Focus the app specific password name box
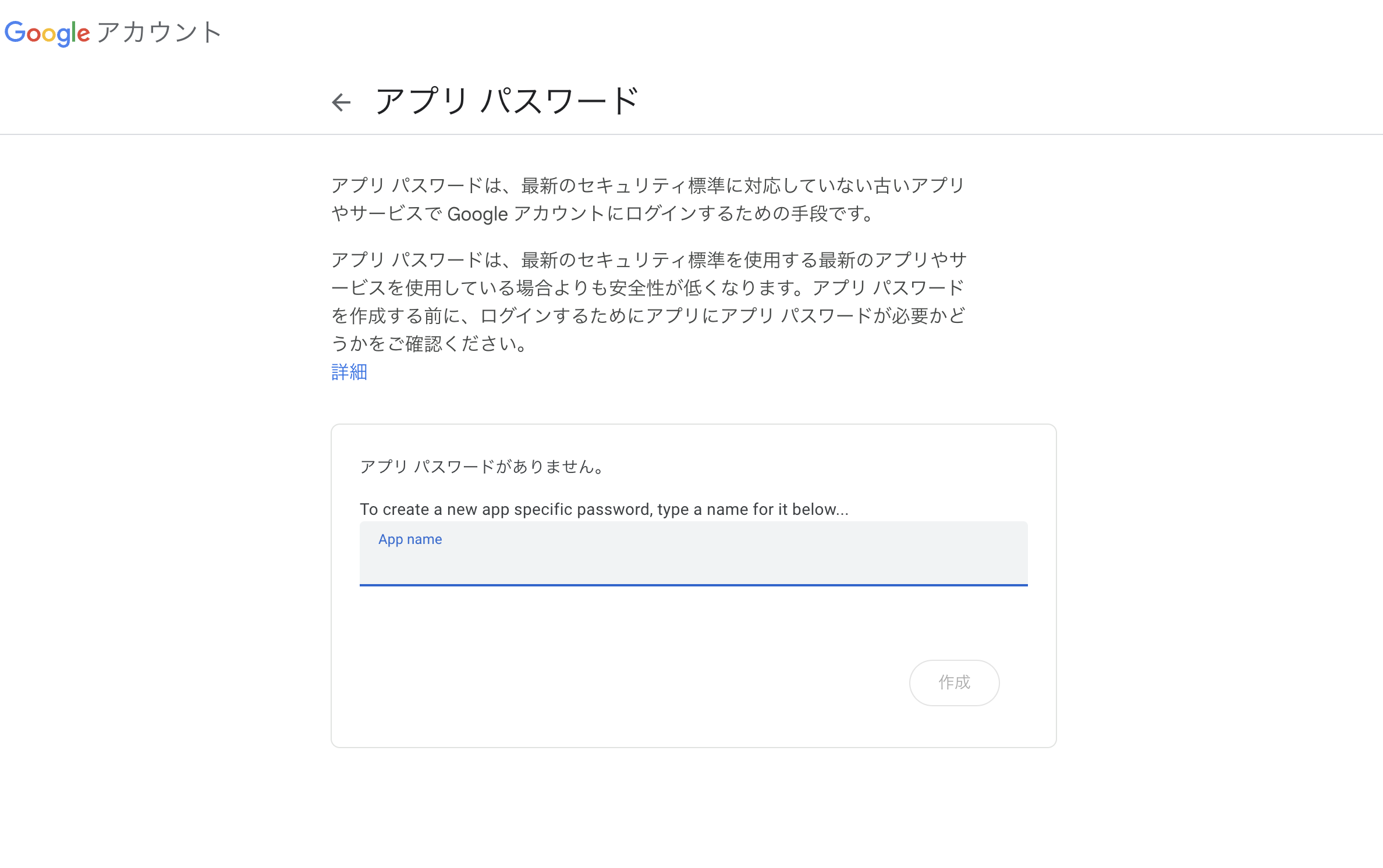1383x868 pixels. [x=693, y=554]
